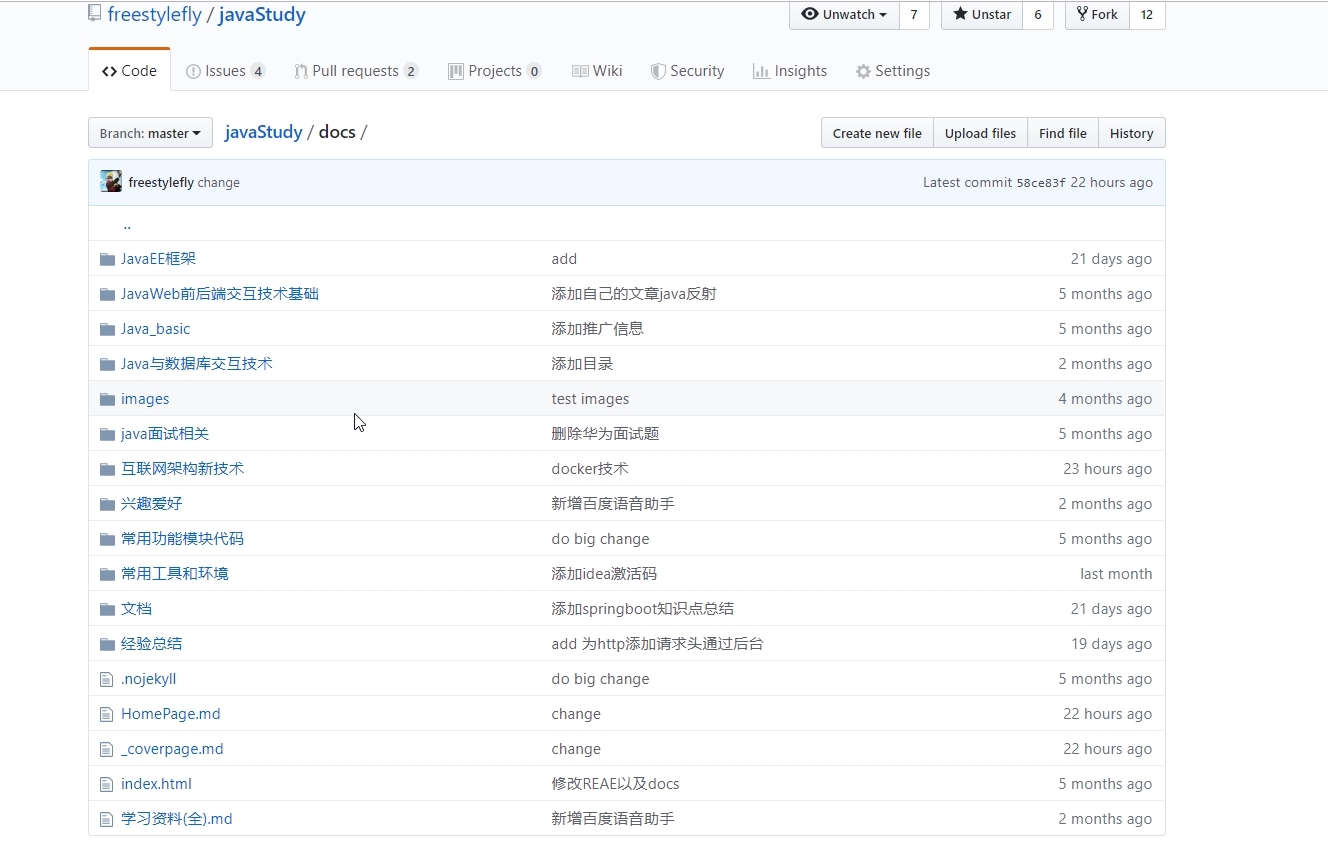This screenshot has width=1328, height=865.
Task: Click the Create new file button
Action: [x=877, y=133]
